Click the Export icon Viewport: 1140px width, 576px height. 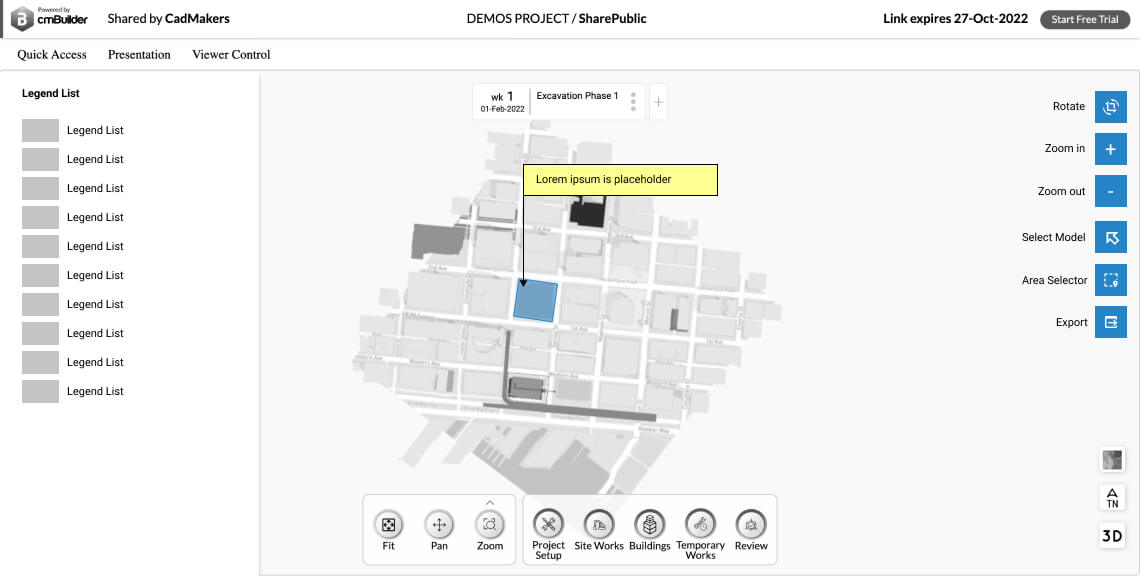pos(1110,323)
